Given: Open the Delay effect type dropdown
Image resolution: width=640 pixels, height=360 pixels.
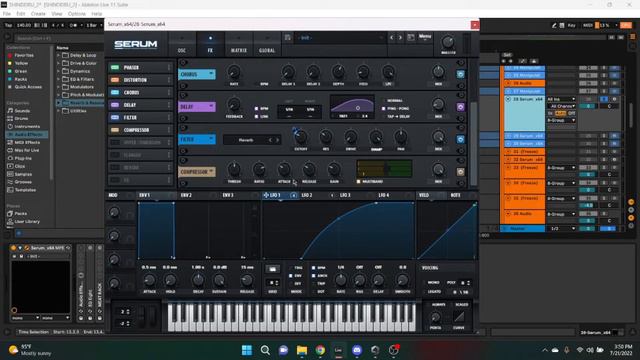Looking at the screenshot, I should 197,107.
